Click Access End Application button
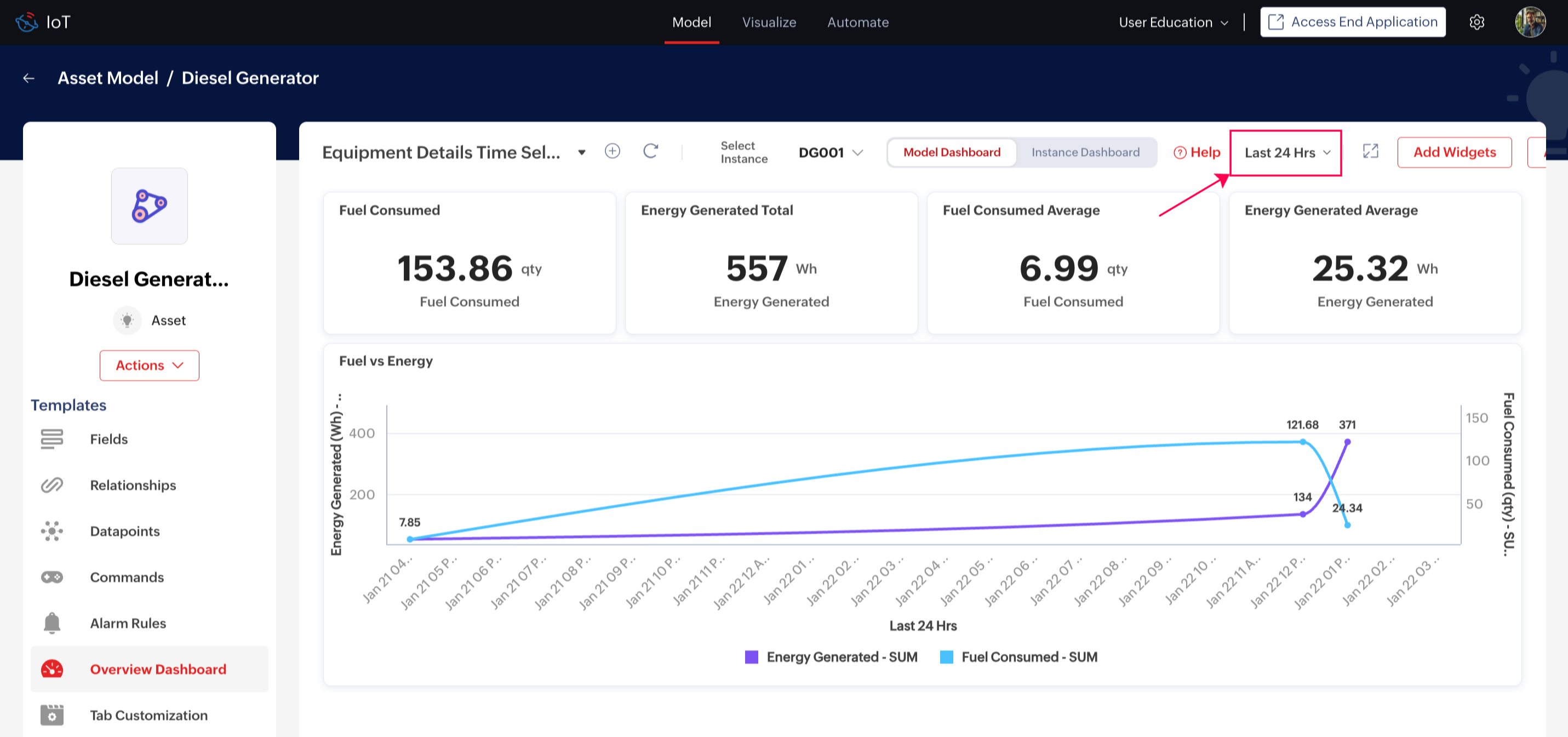 point(1352,22)
